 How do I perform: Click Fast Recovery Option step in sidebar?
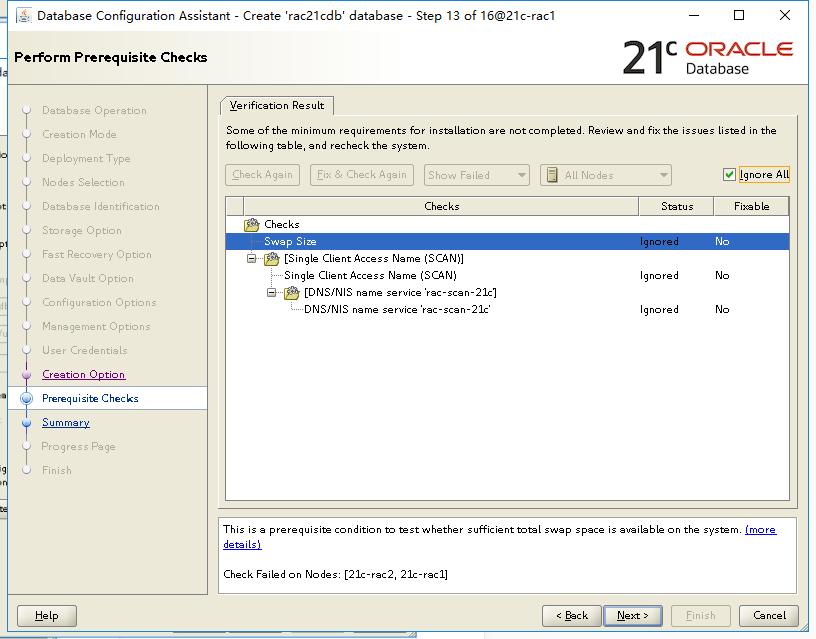[97, 254]
